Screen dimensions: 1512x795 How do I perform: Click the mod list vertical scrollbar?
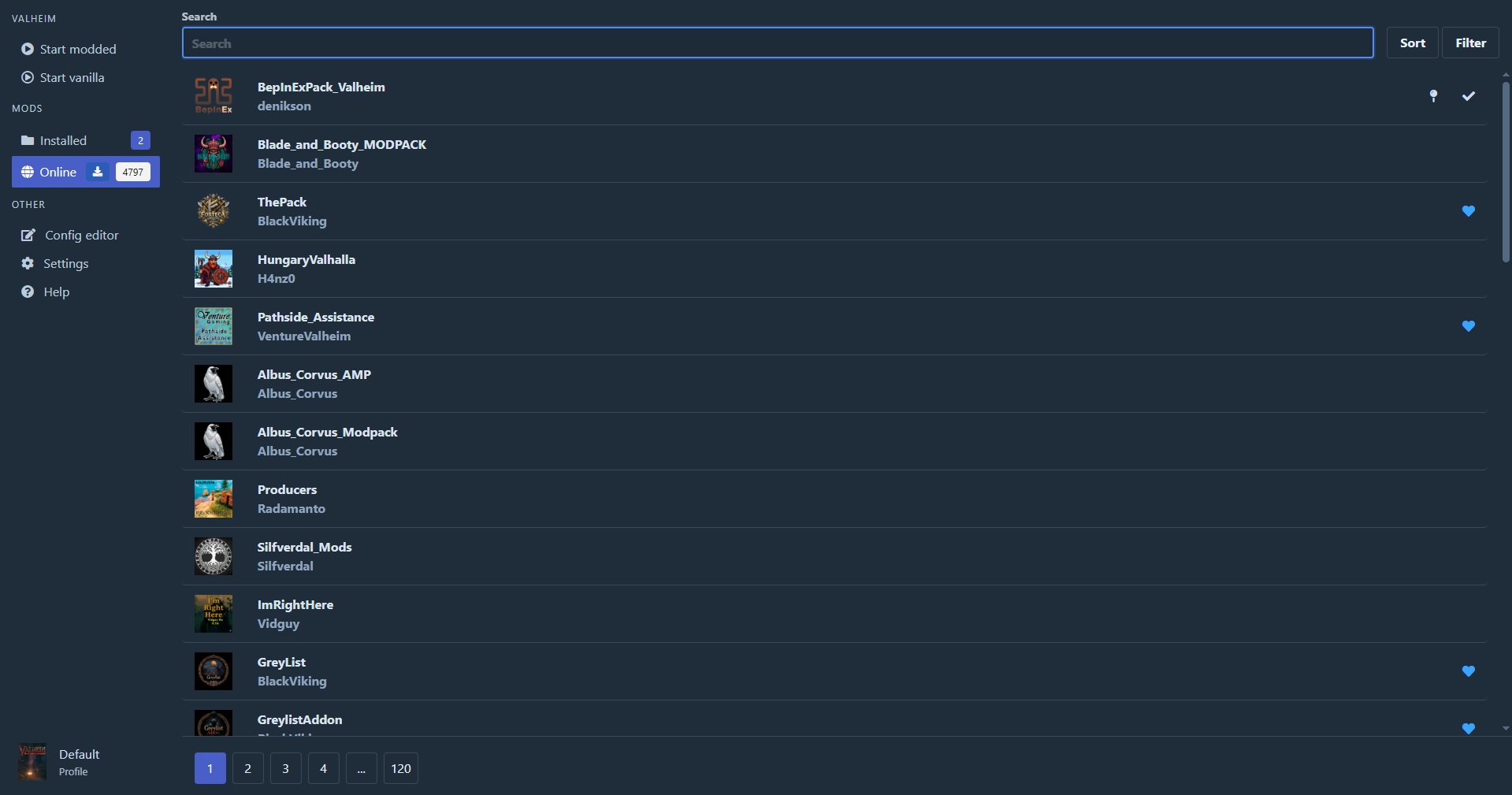[1506, 172]
